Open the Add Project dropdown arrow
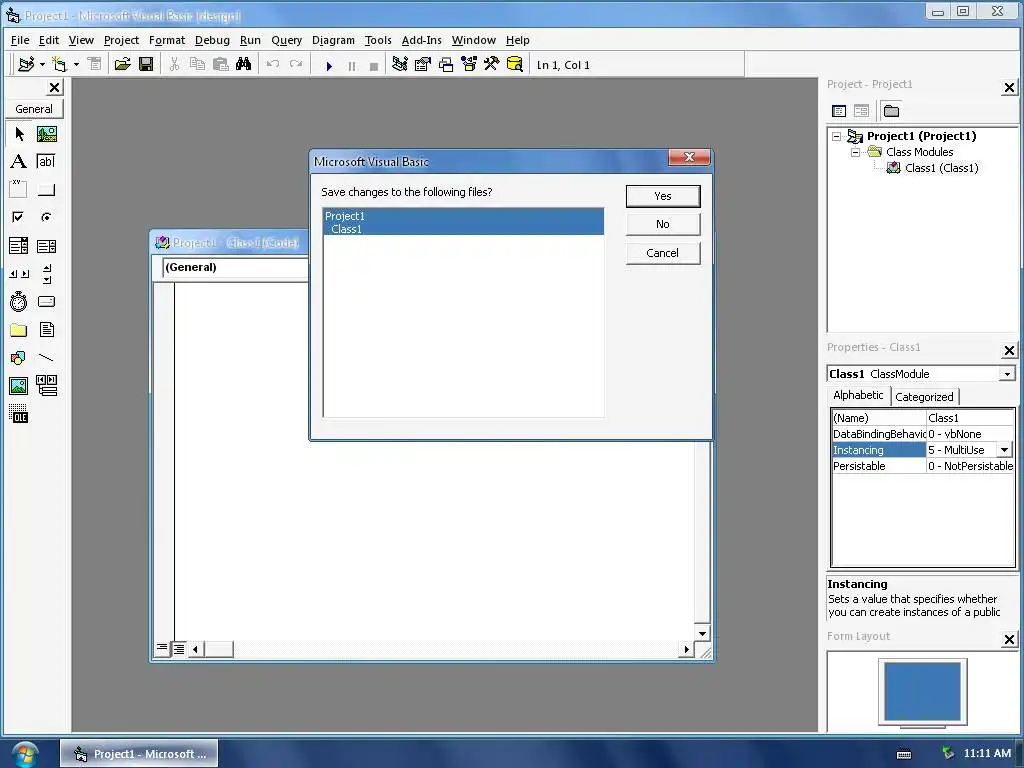This screenshot has width=1024, height=768. (x=42, y=64)
